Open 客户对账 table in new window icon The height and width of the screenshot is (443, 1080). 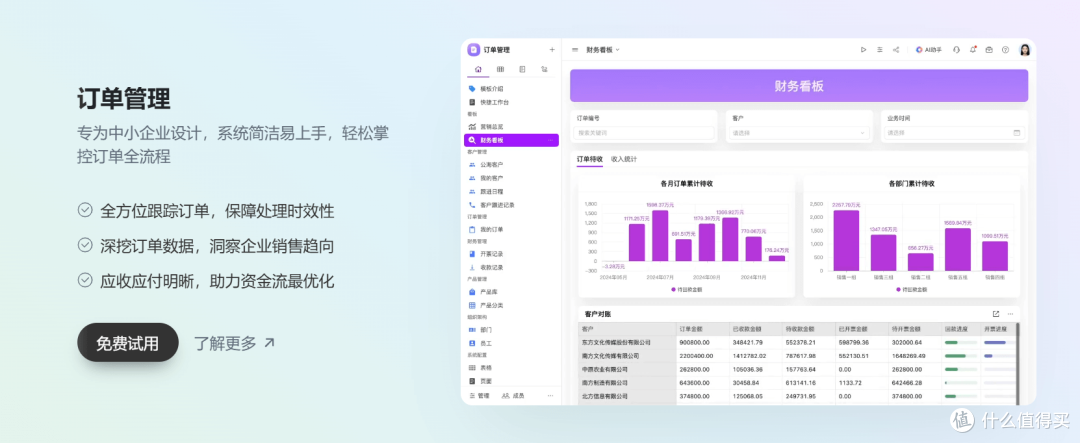pos(996,313)
